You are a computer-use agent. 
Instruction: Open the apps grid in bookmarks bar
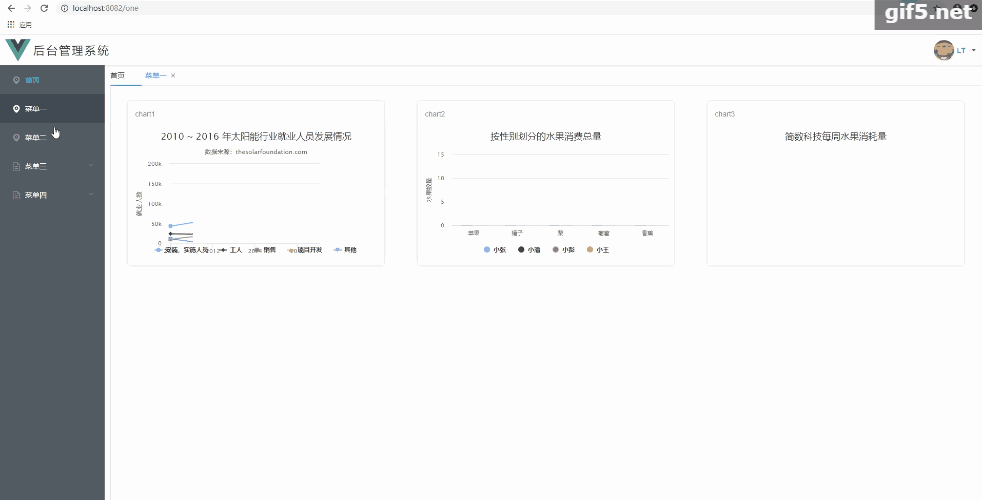tap(11, 24)
